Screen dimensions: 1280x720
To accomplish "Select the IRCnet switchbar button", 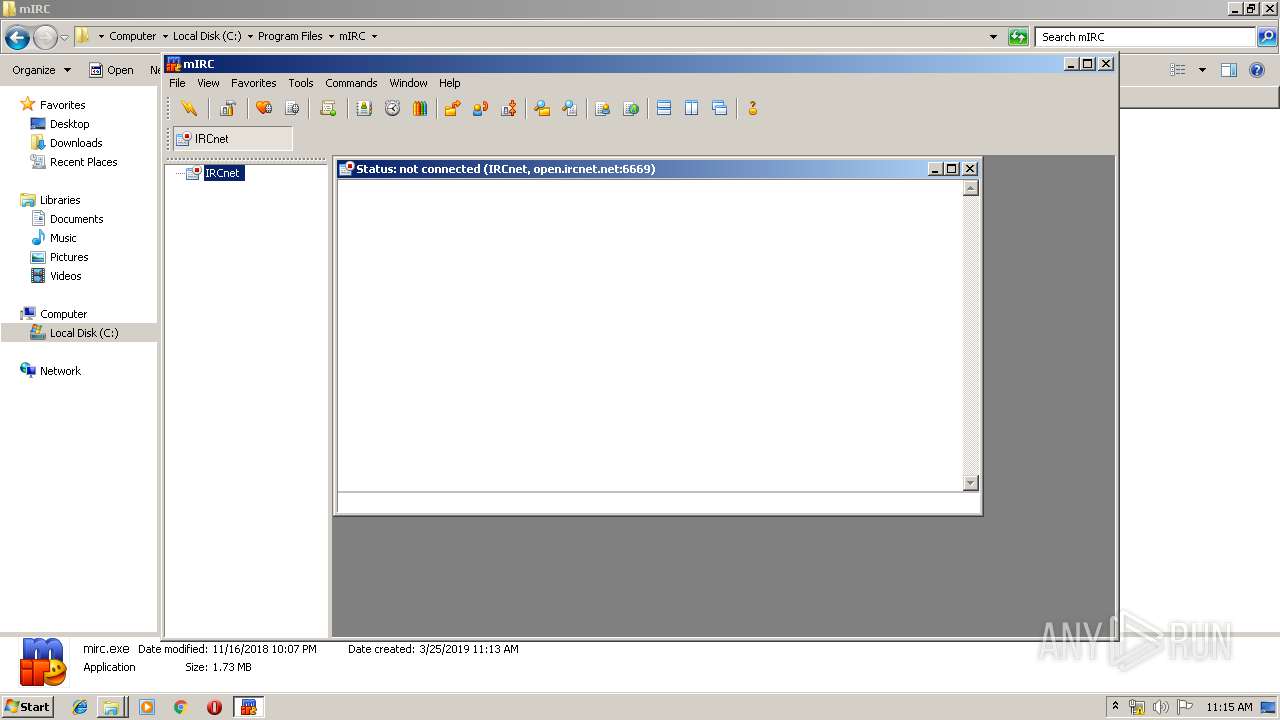I will pyautogui.click(x=233, y=139).
